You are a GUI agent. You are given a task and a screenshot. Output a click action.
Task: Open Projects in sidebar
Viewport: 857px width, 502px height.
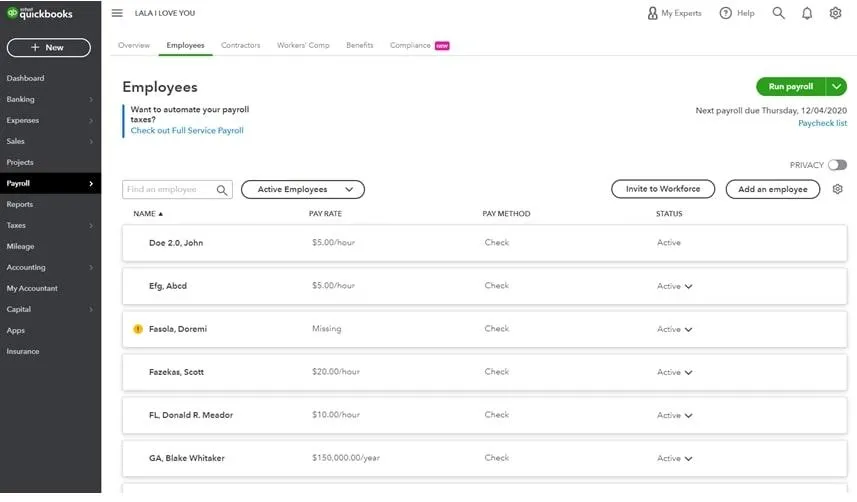pyautogui.click(x=20, y=162)
